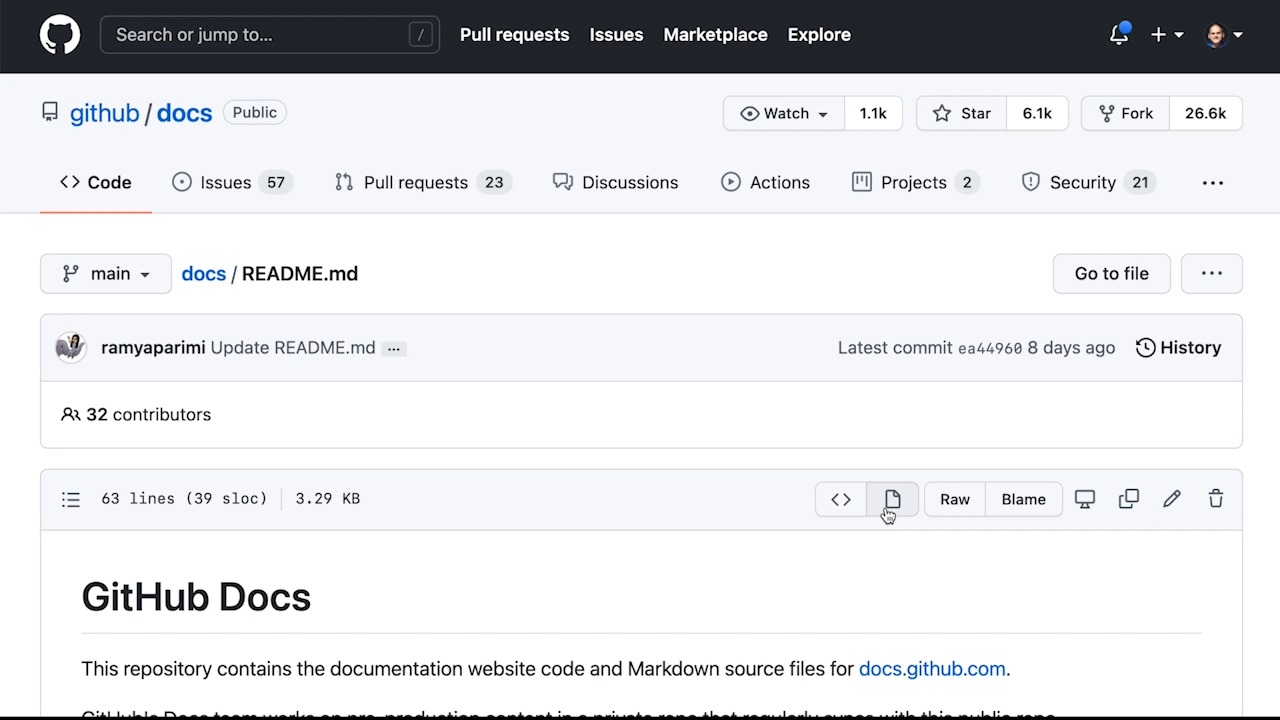Edit the README with the pencil icon

click(x=1171, y=498)
